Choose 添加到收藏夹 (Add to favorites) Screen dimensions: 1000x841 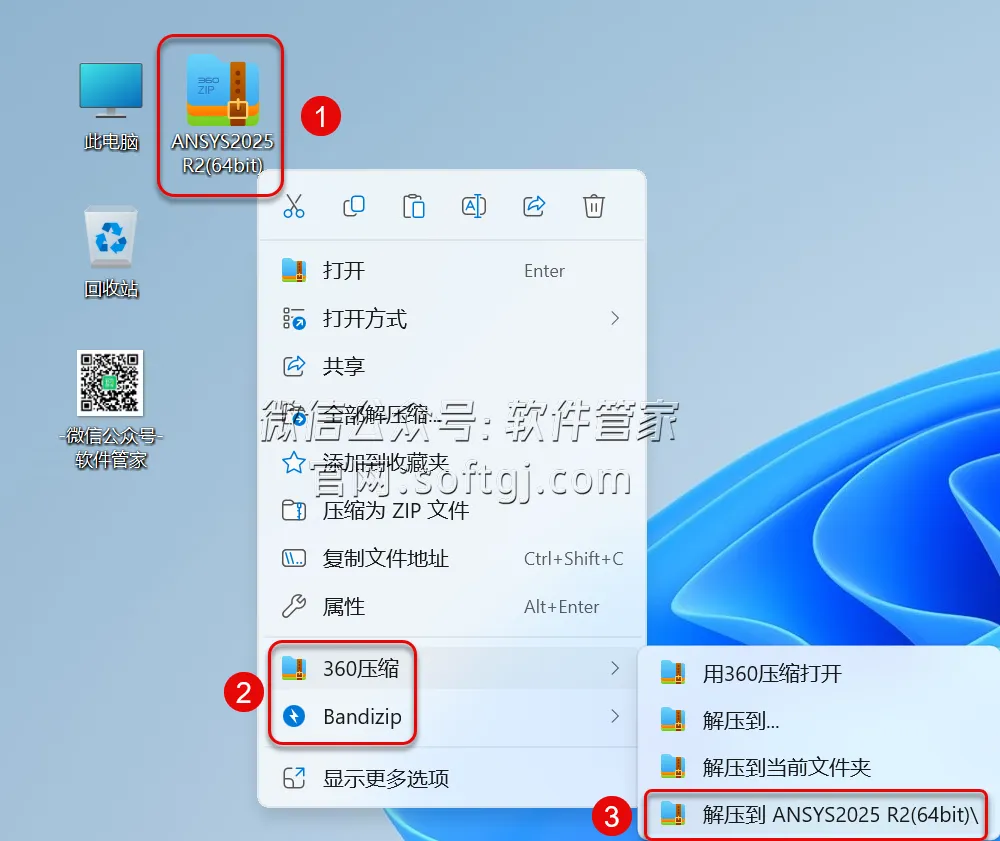pyautogui.click(x=452, y=462)
